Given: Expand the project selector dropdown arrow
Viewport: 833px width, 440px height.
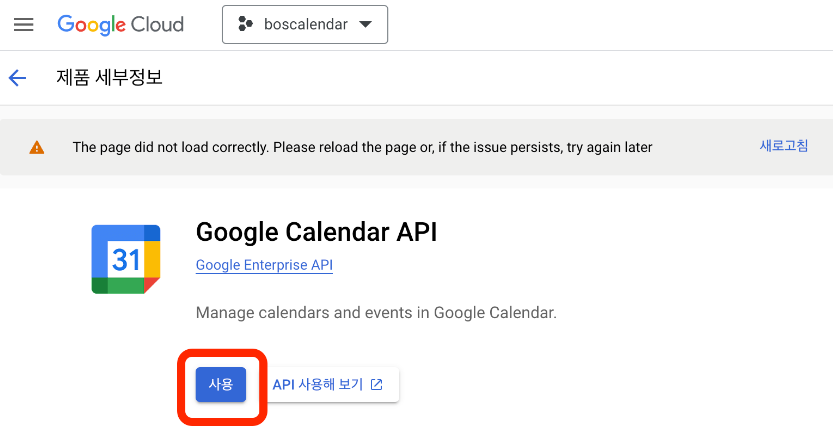Looking at the screenshot, I should 364,25.
